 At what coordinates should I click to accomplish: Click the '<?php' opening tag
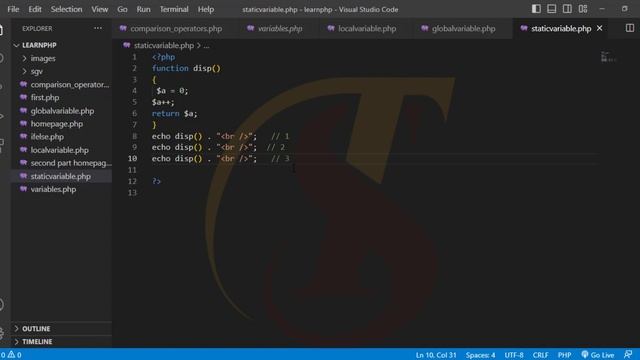coord(163,57)
